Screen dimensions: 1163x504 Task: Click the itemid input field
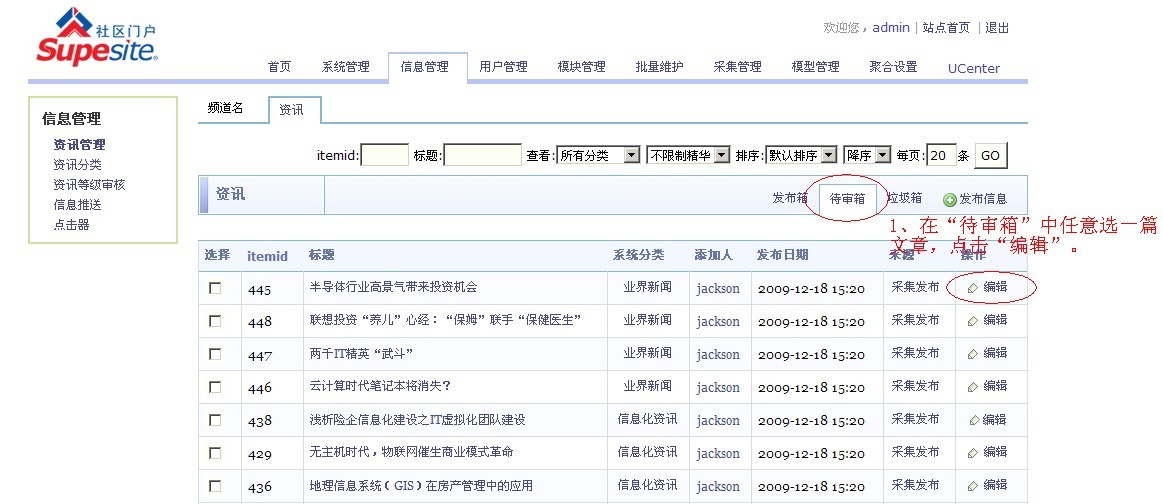pyautogui.click(x=384, y=156)
